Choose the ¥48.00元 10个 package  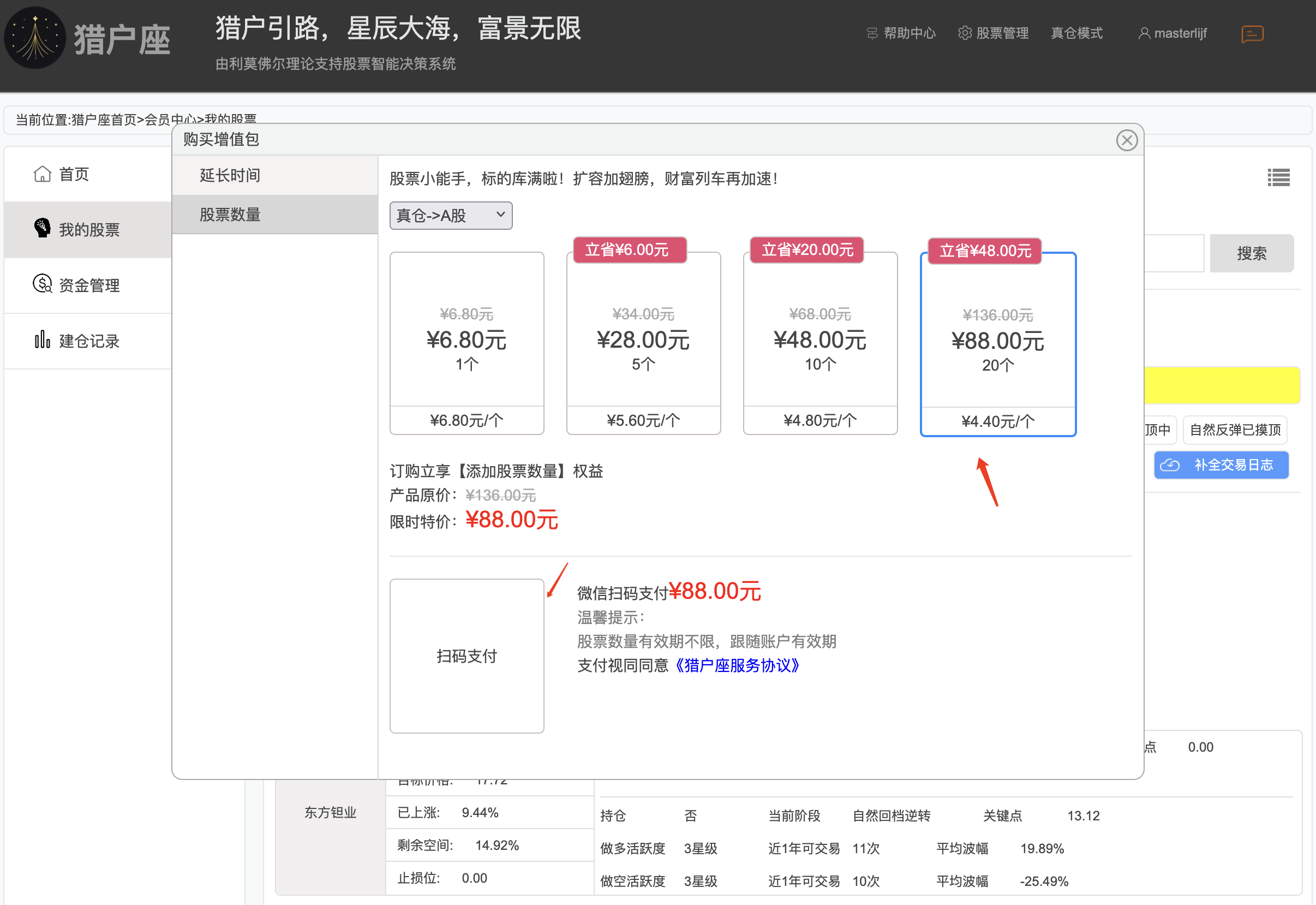(820, 343)
